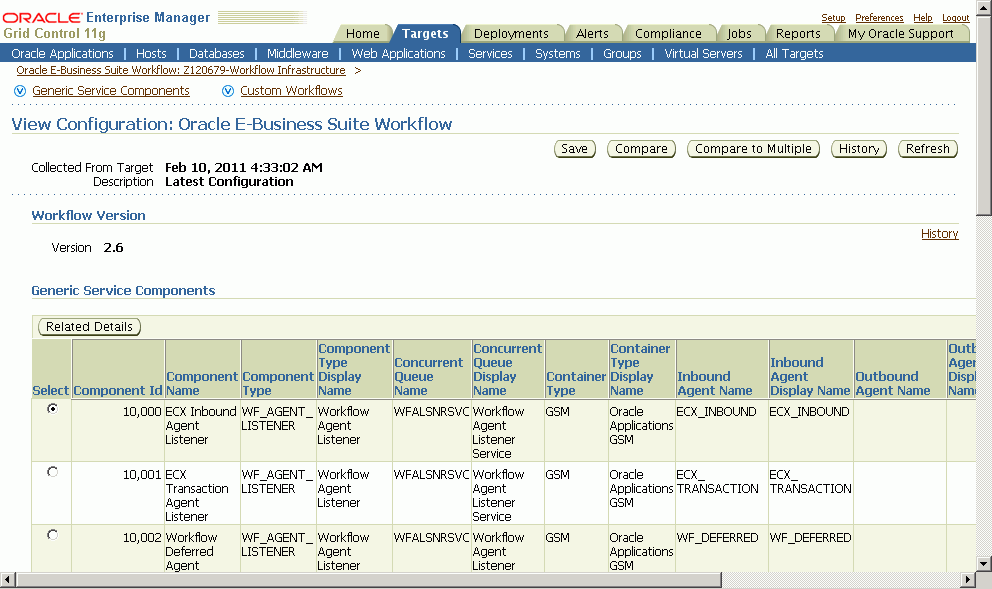992x589 pixels.
Task: Go to the Alerts tab
Action: click(592, 34)
